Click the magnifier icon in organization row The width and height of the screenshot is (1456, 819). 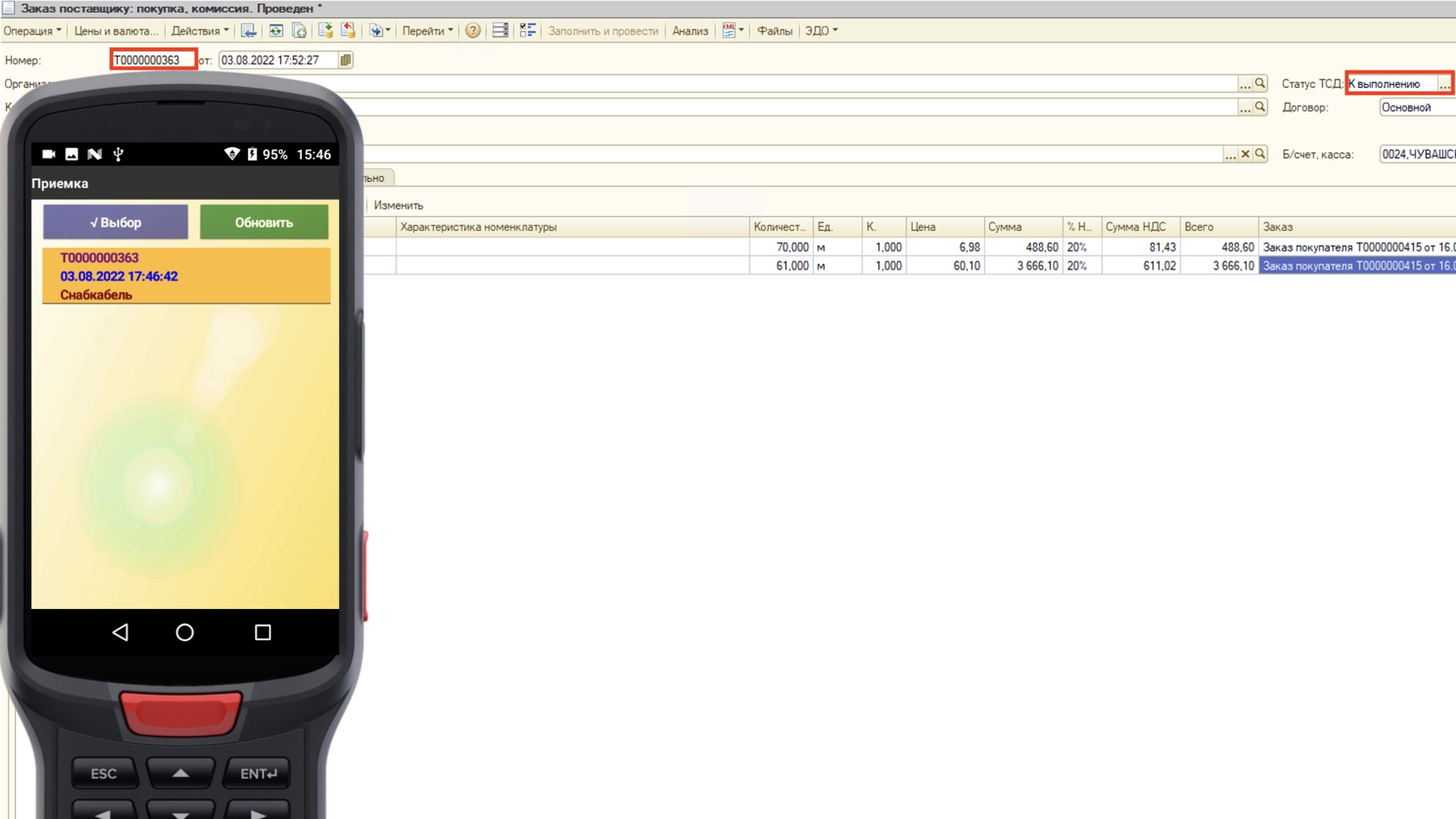[x=1260, y=83]
